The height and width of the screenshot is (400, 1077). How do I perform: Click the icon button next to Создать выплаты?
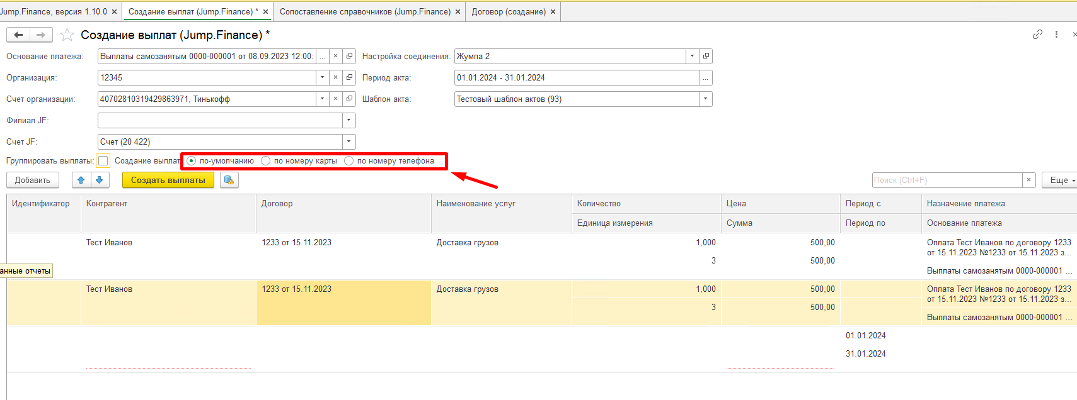pos(229,180)
